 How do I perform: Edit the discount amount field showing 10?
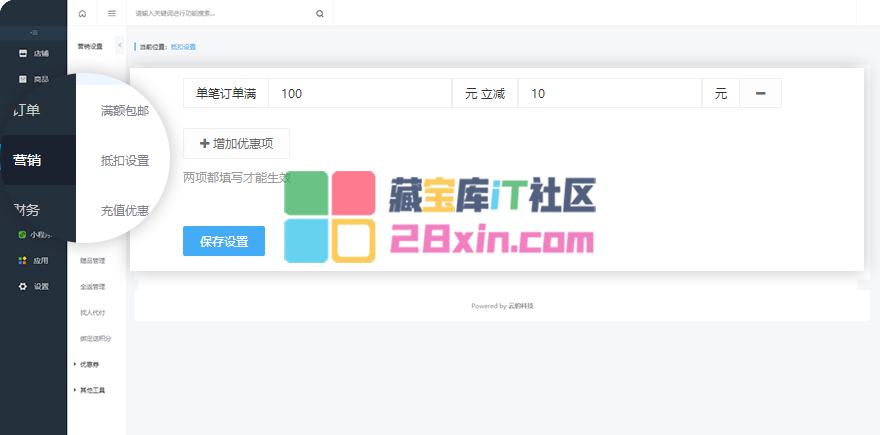[610, 93]
